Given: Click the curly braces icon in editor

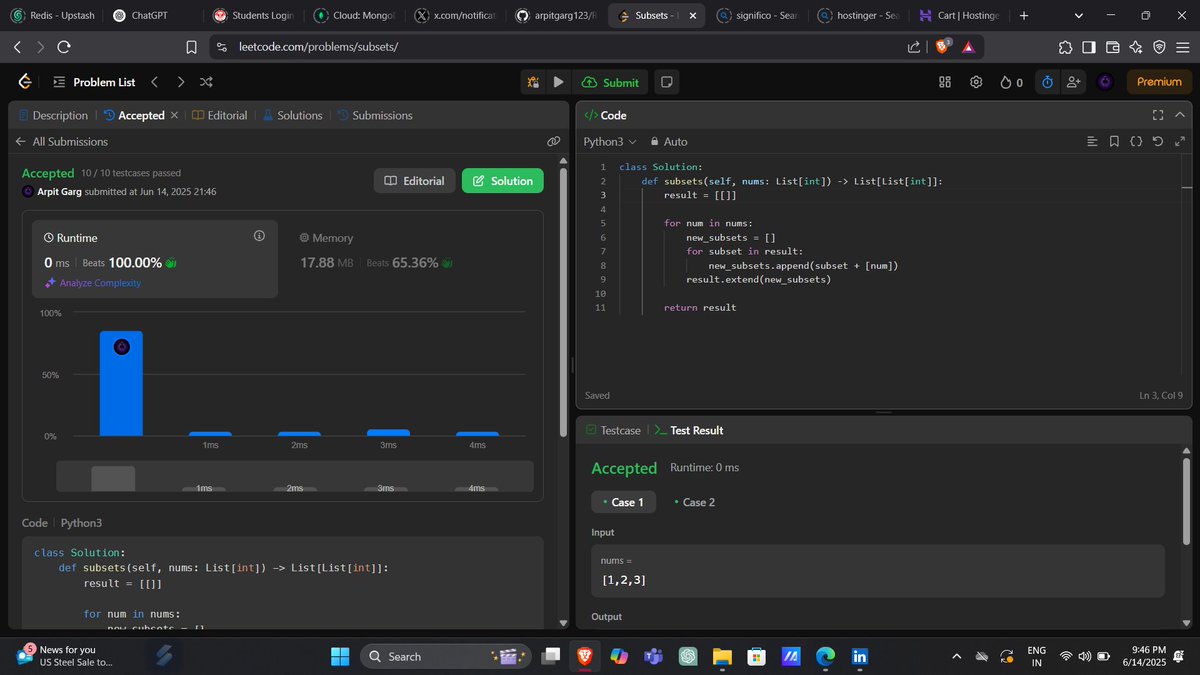Looking at the screenshot, I should pos(1136,142).
